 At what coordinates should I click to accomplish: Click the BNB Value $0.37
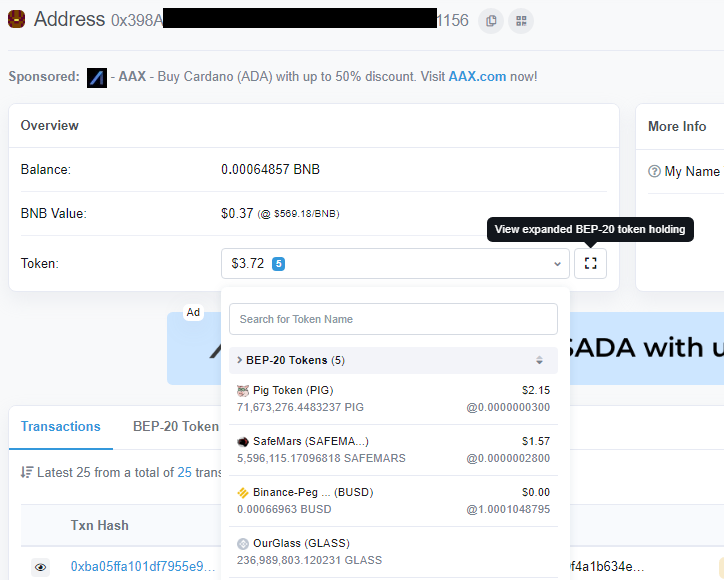[x=237, y=213]
